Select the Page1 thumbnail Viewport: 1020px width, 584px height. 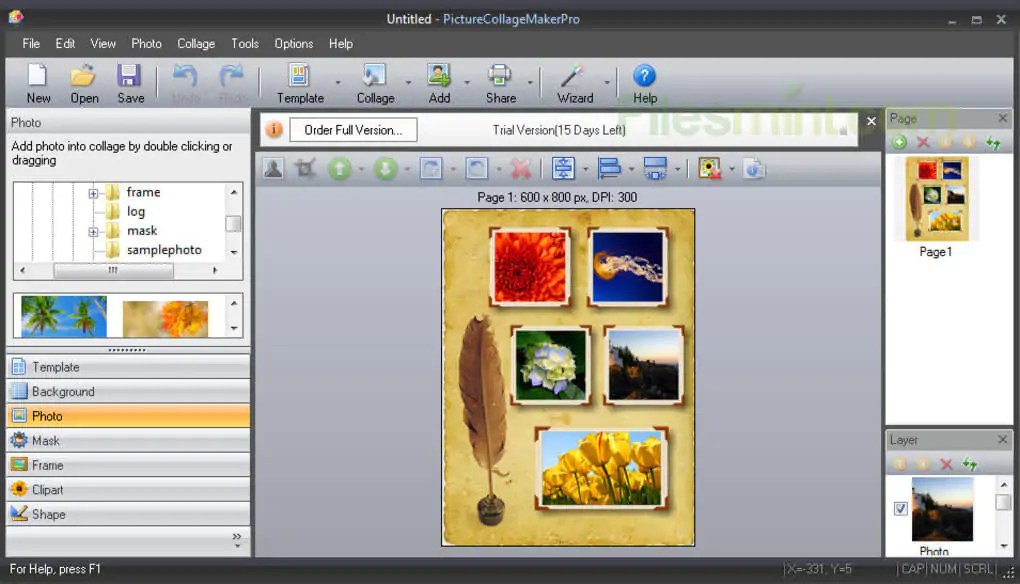[936, 198]
